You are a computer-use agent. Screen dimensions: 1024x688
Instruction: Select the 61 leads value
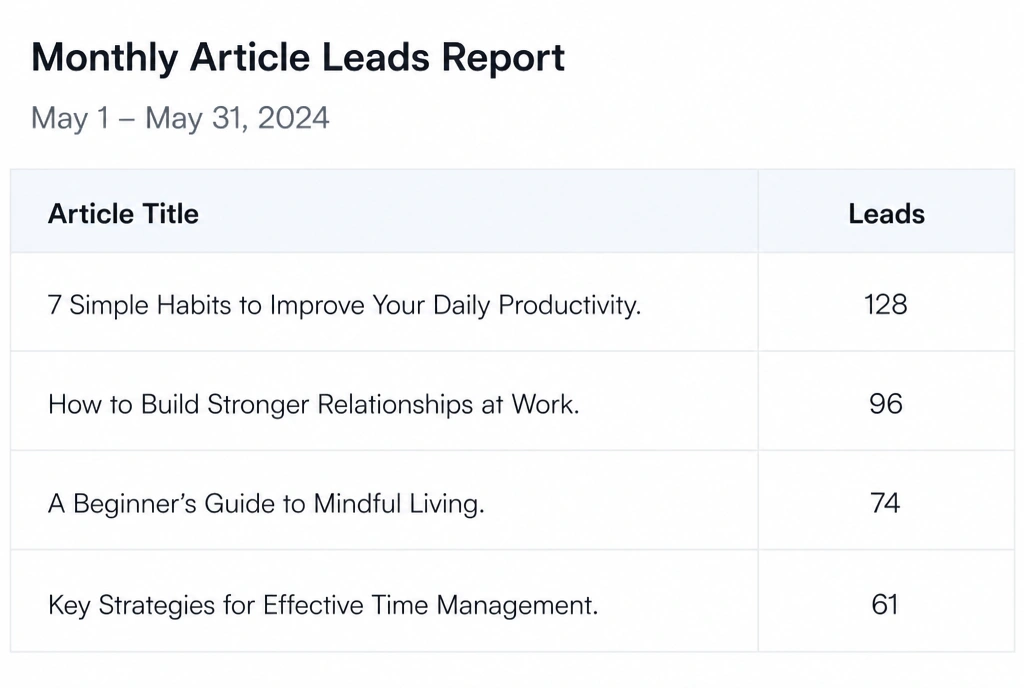pyautogui.click(x=886, y=604)
